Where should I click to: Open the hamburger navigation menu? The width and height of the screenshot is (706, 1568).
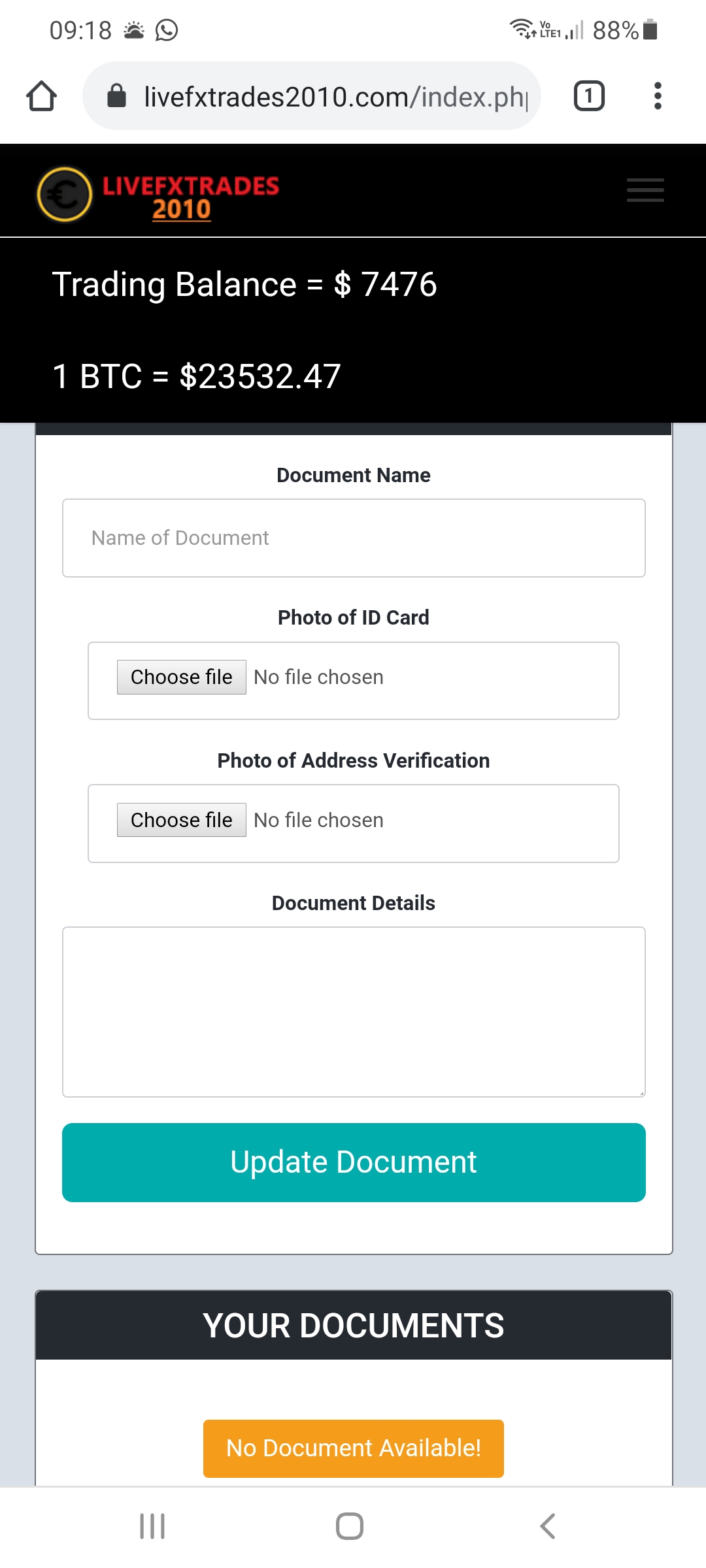point(645,190)
